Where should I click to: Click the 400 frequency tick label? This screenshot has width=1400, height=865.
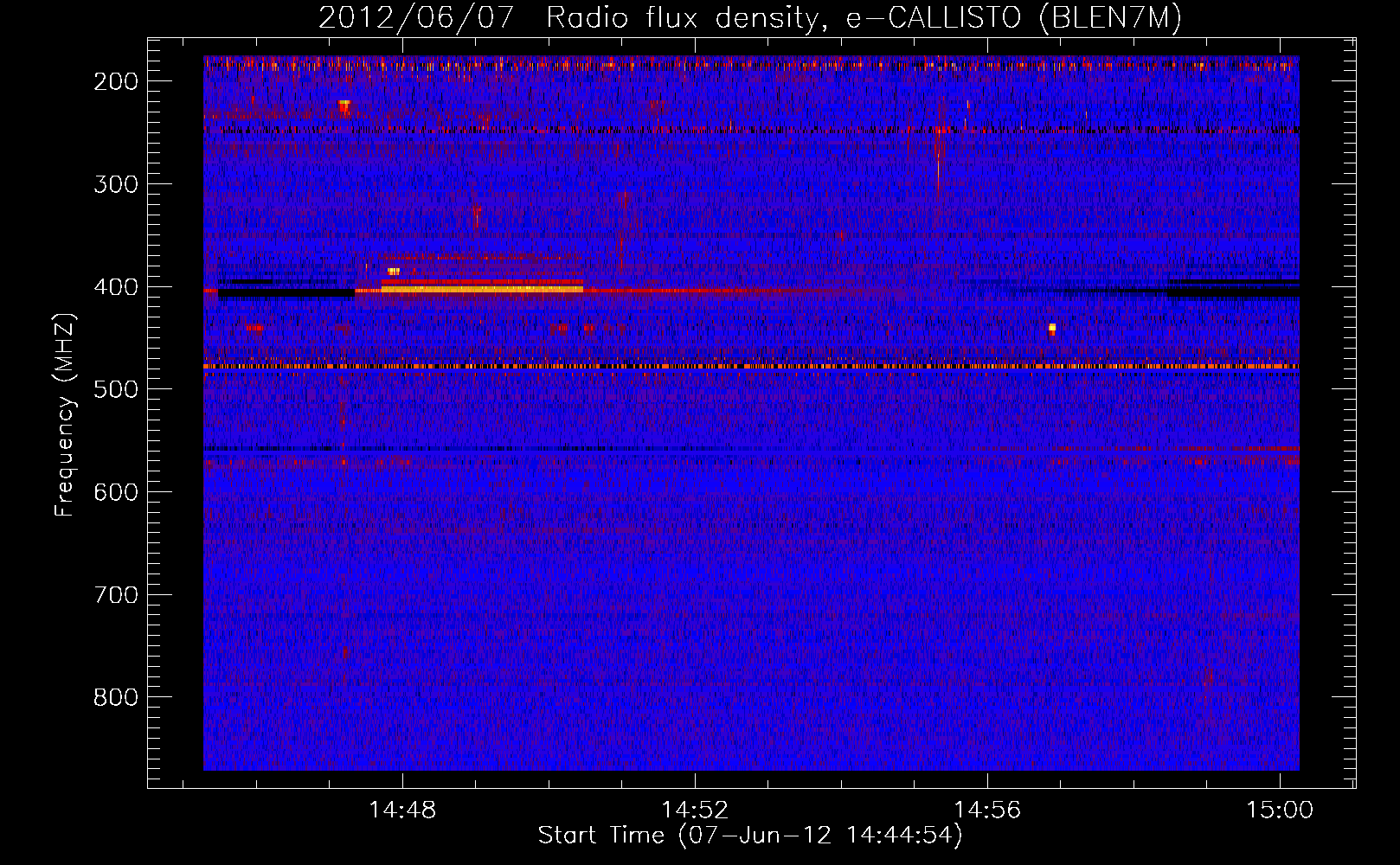coord(116,287)
